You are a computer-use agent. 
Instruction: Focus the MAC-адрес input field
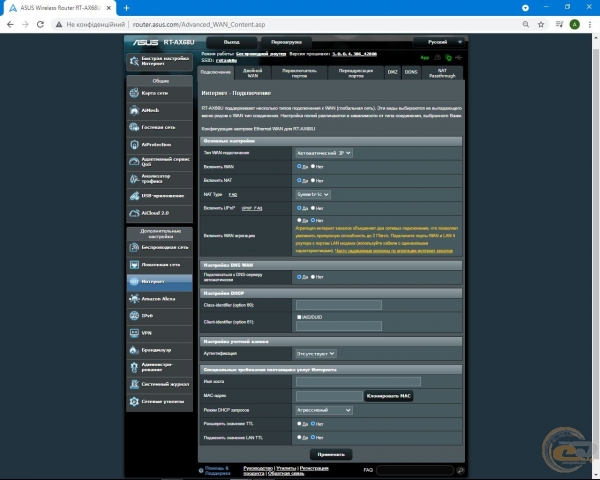(329, 396)
